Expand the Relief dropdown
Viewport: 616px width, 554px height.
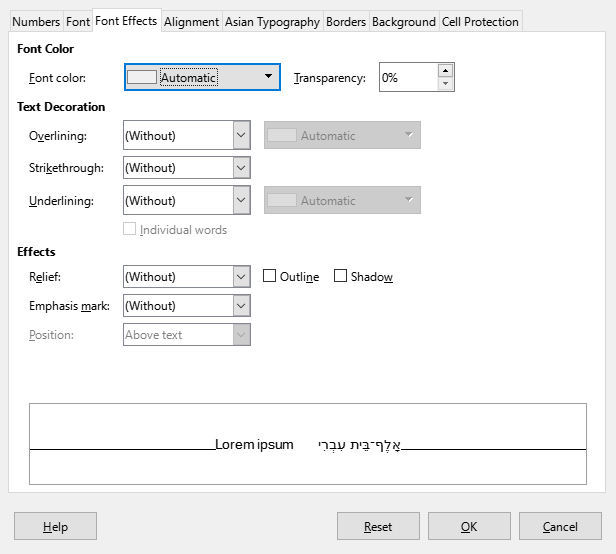pos(187,277)
